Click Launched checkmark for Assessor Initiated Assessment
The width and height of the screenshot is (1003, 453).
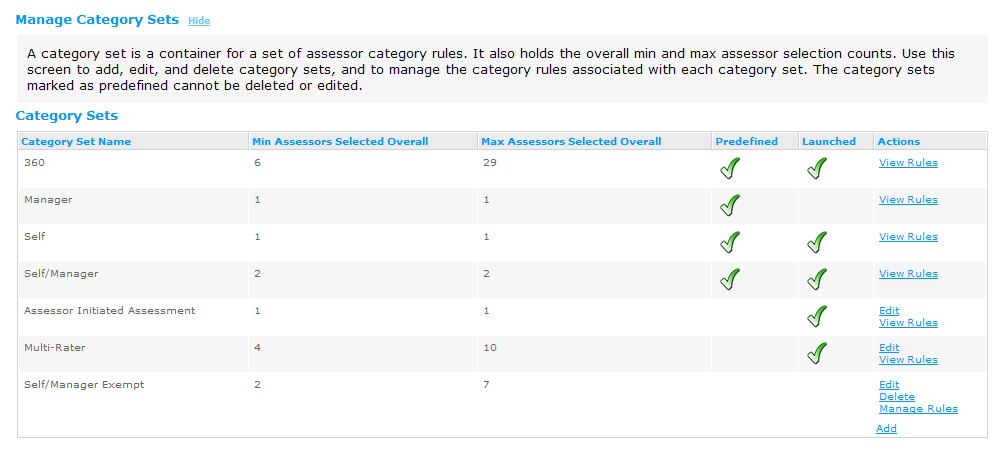[816, 317]
